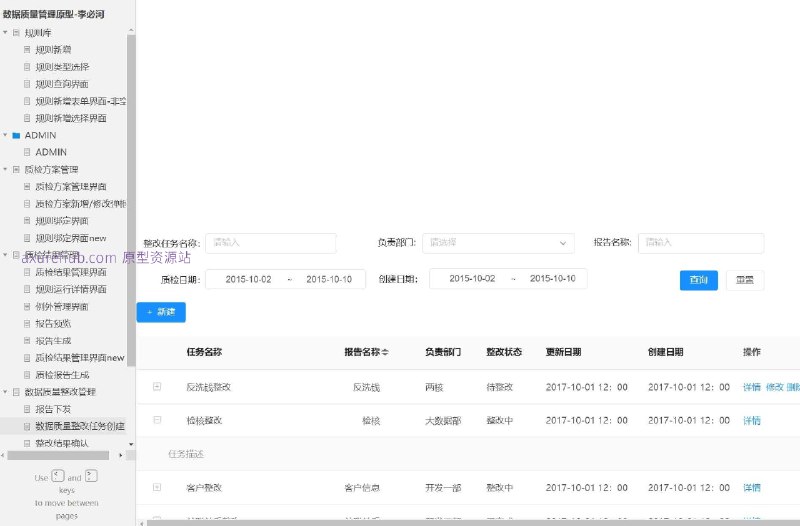Click 质检日期 start date 2015-10-02
This screenshot has width=800, height=526.
point(248,280)
